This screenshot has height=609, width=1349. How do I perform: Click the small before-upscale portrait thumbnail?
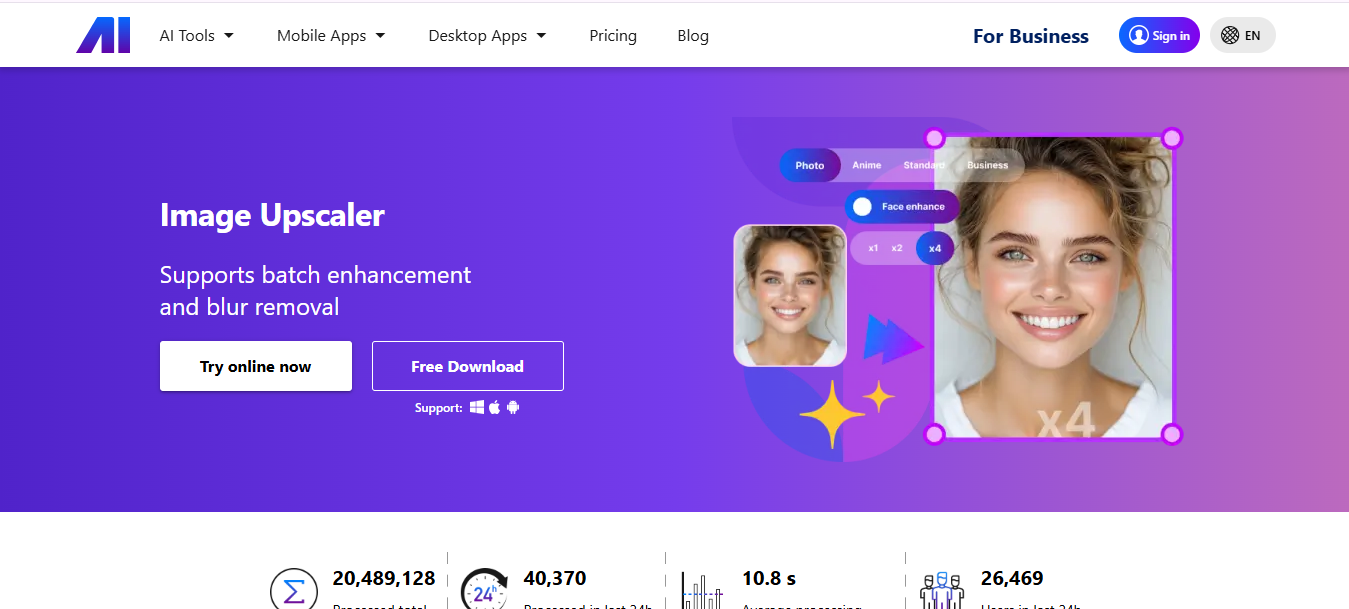(790, 295)
